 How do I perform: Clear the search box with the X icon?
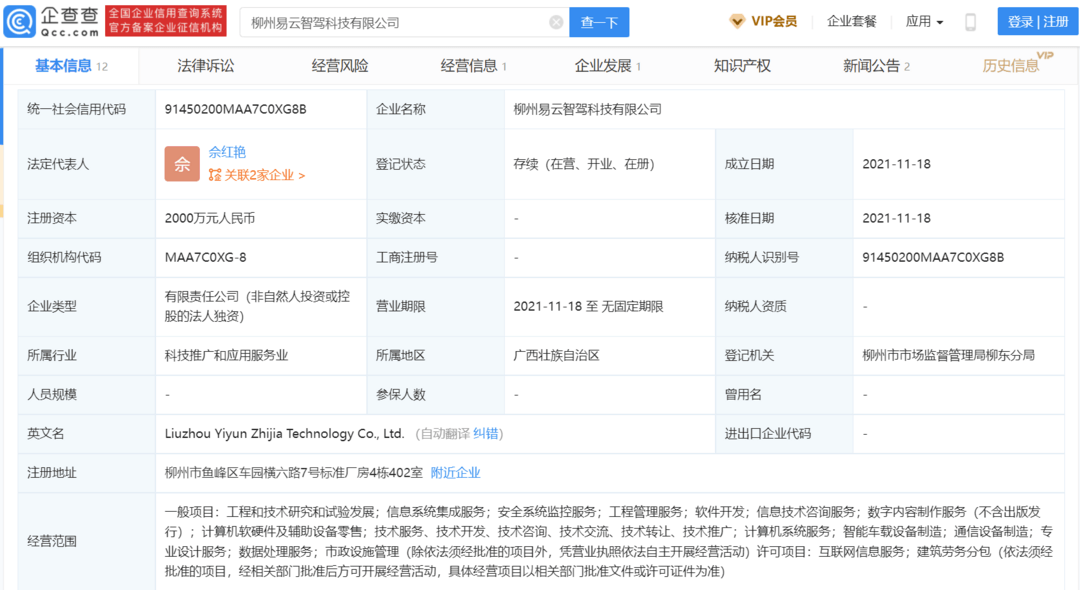tap(556, 23)
